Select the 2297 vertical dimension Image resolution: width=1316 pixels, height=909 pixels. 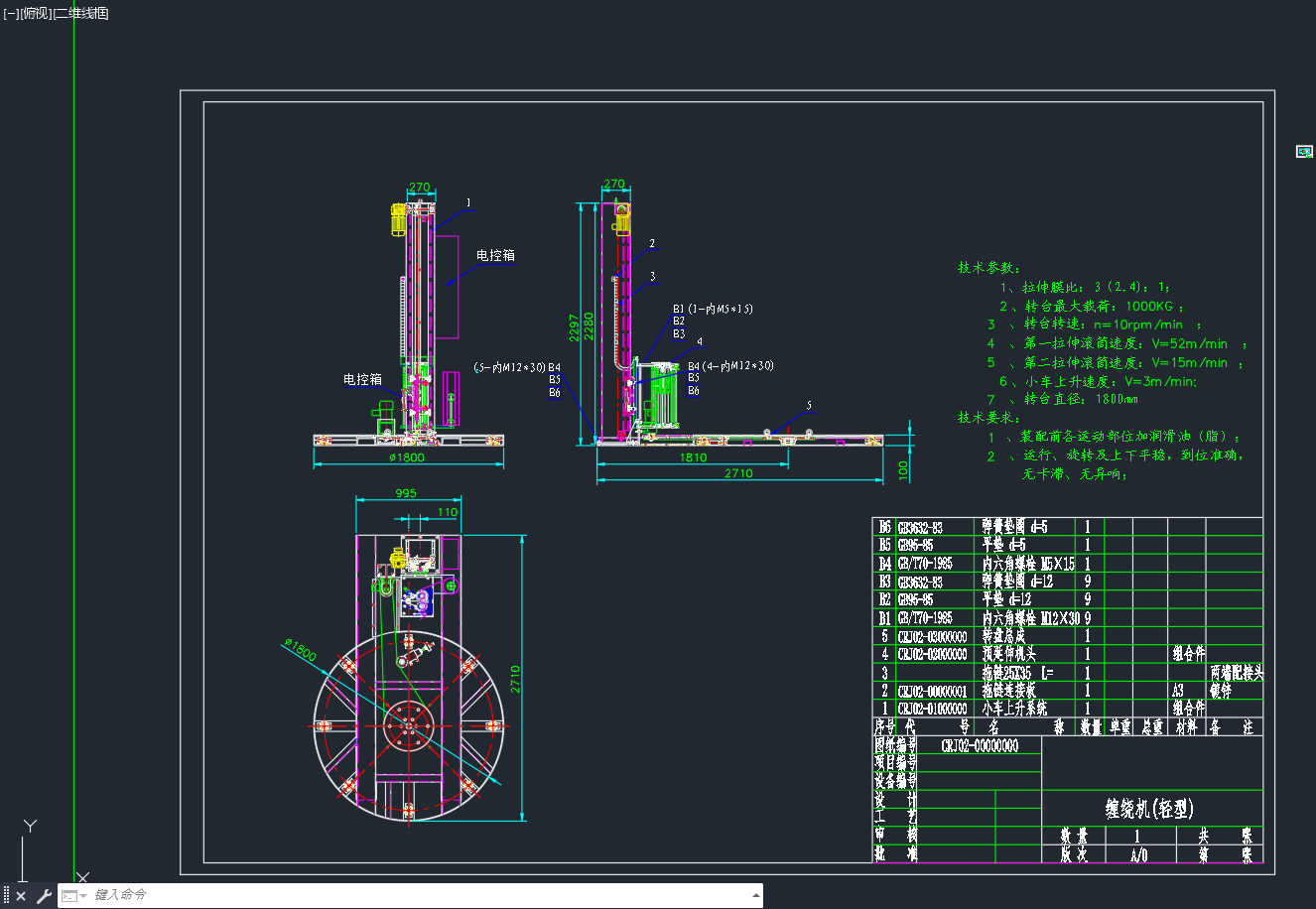pos(575,327)
